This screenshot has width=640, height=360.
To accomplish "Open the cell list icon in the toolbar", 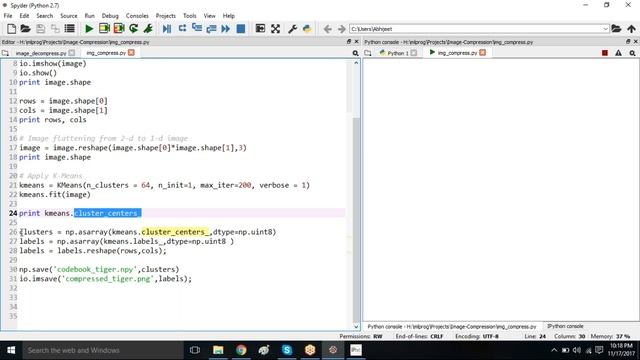I will (x=70, y=29).
